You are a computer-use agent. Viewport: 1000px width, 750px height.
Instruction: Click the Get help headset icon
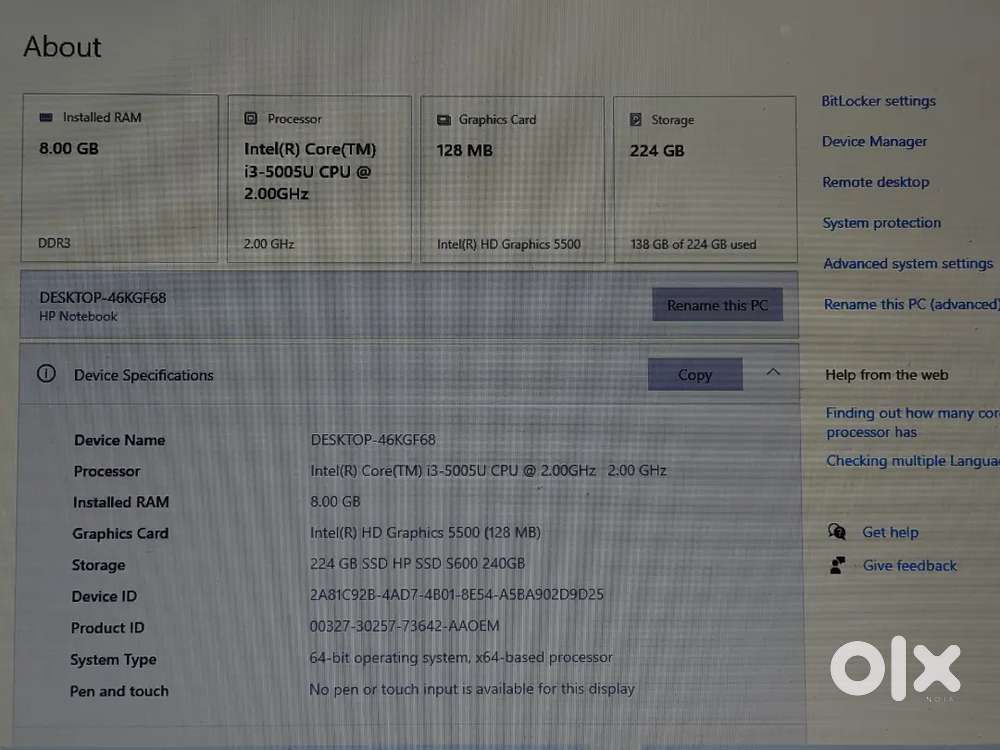[837, 532]
